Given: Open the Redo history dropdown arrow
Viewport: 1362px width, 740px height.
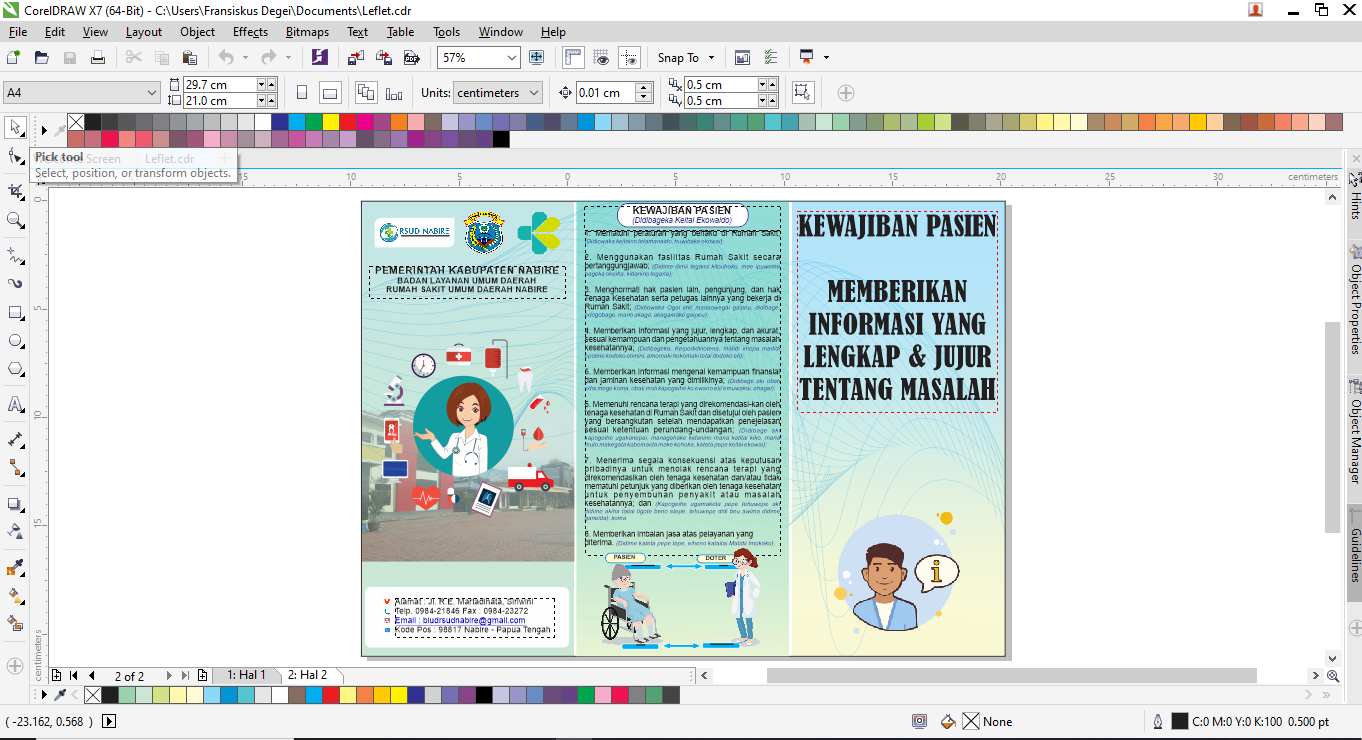Looking at the screenshot, I should click(288, 58).
